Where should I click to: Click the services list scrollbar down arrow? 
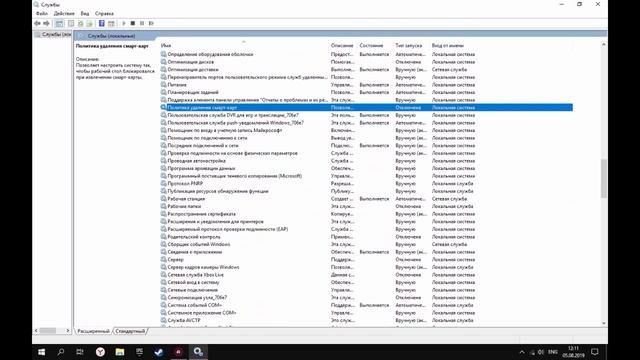(x=604, y=323)
